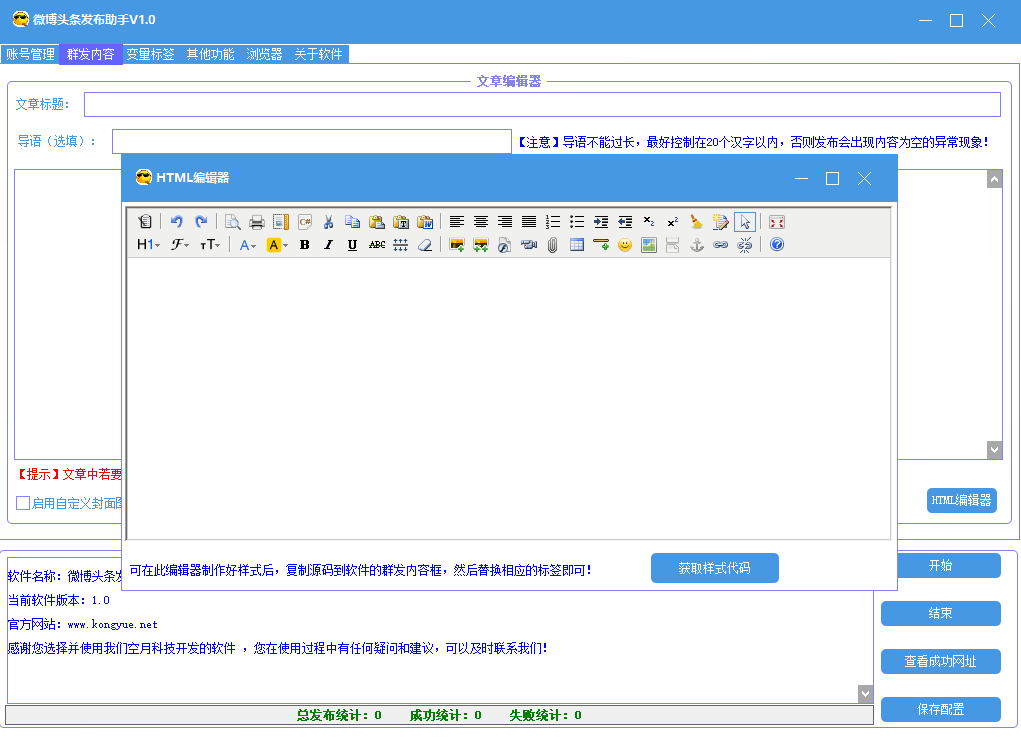Image resolution: width=1021 pixels, height=748 pixels.
Task: Switch to 关于软件 tab
Action: point(318,54)
